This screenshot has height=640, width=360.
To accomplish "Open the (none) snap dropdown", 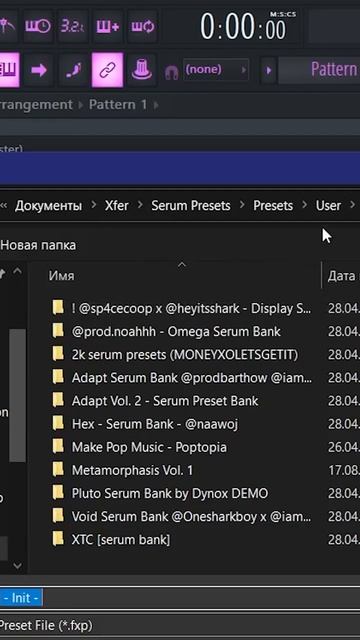I will (x=216, y=70).
